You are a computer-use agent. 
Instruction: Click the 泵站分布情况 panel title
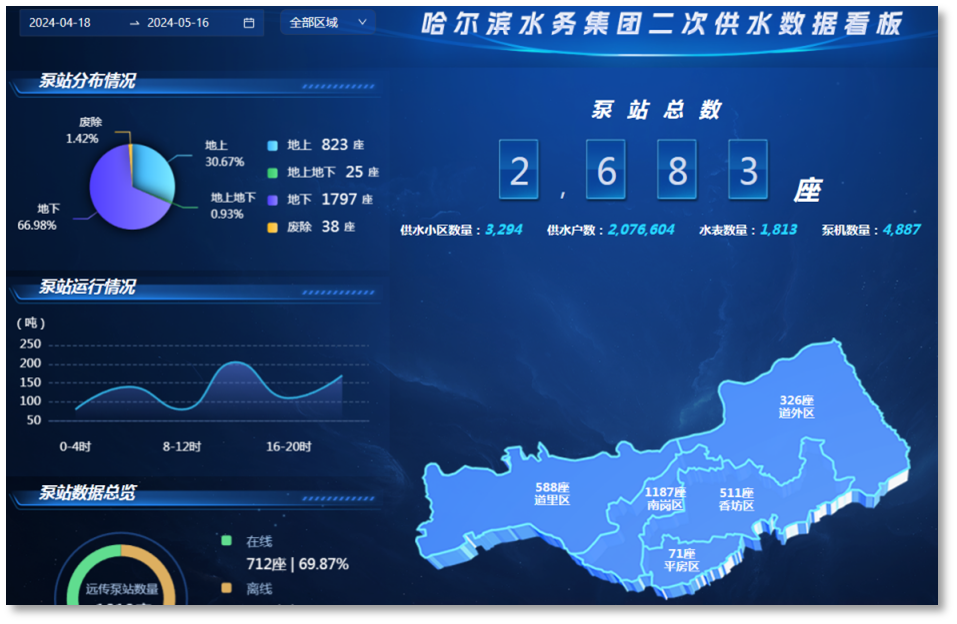pyautogui.click(x=87, y=81)
